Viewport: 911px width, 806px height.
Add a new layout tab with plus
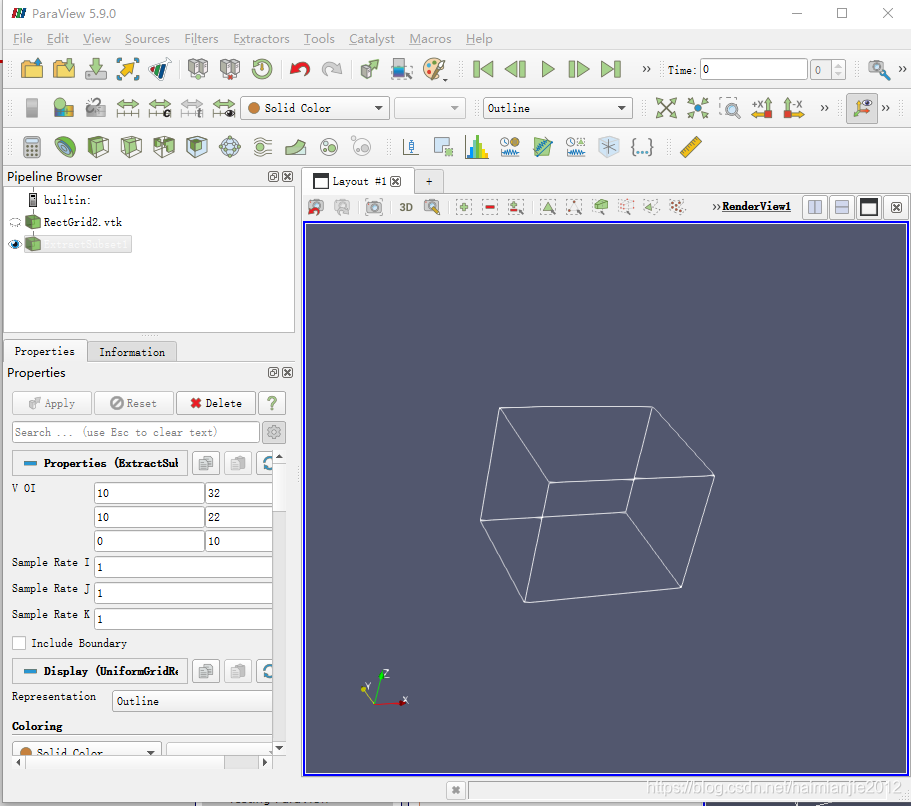[x=429, y=181]
